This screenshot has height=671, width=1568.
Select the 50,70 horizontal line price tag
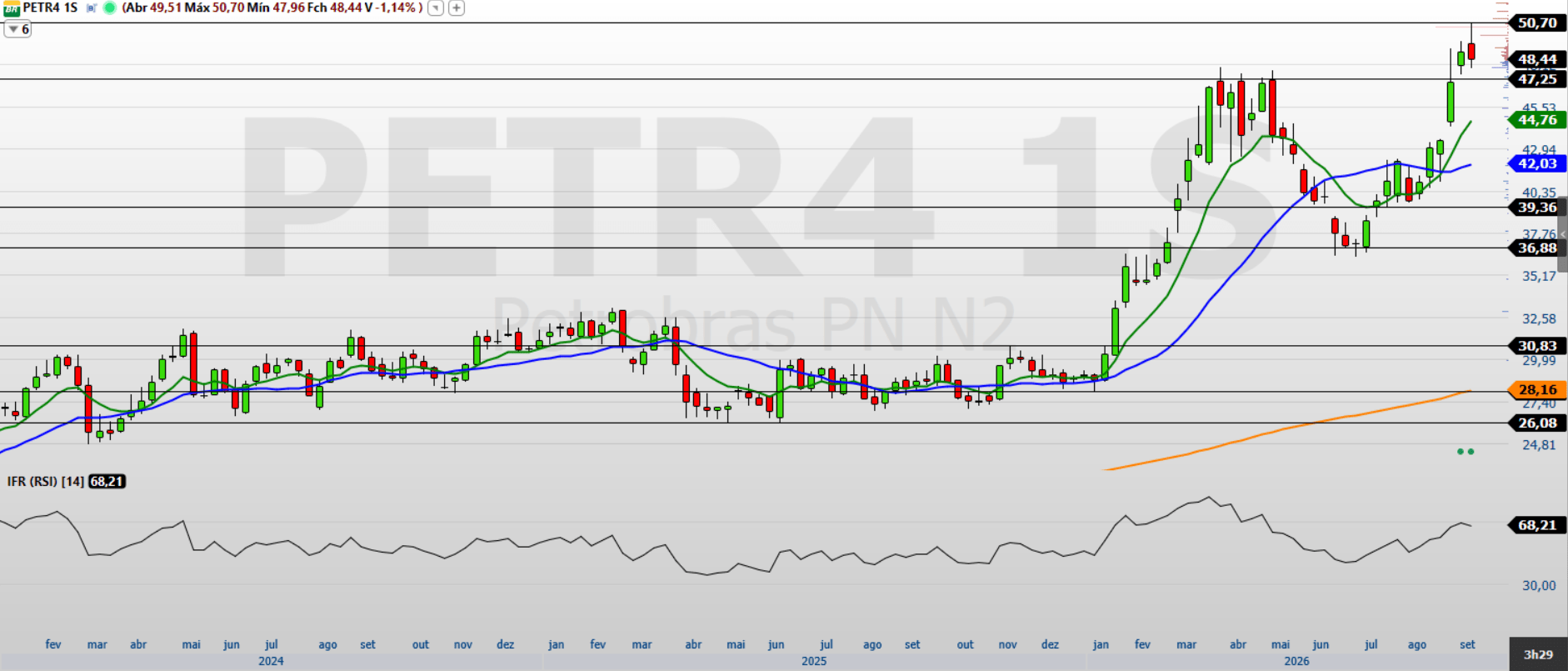point(1537,23)
